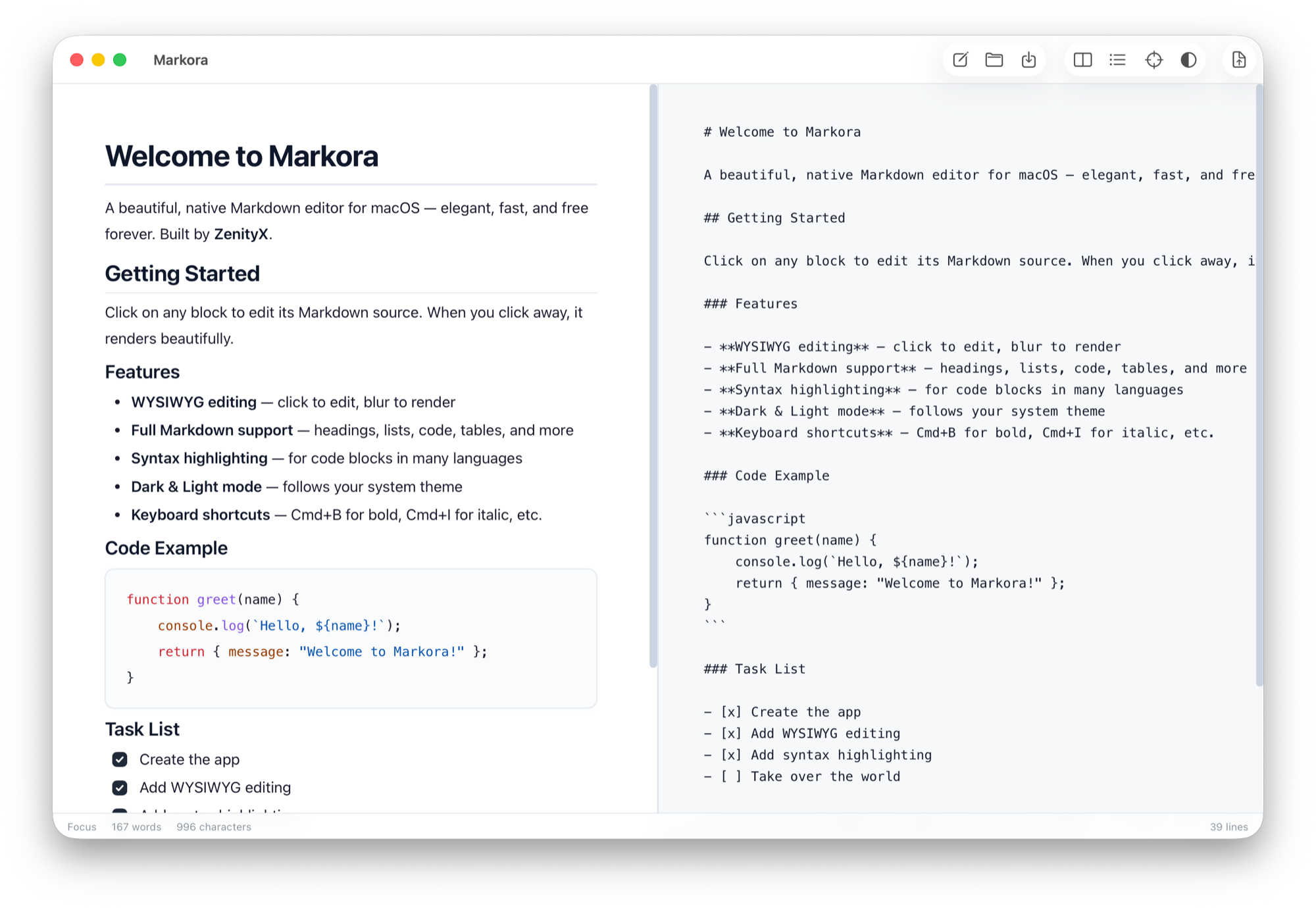Enable focus mode crosshair icon
The width and height of the screenshot is (1316, 908).
(x=1154, y=60)
